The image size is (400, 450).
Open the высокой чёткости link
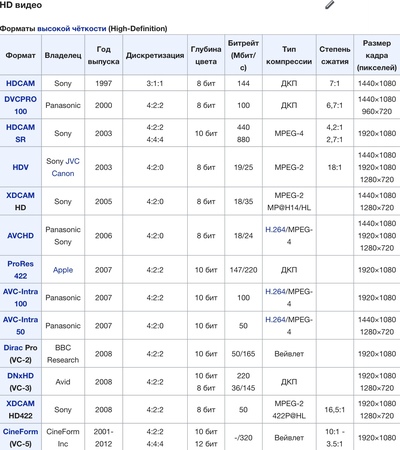point(72,29)
